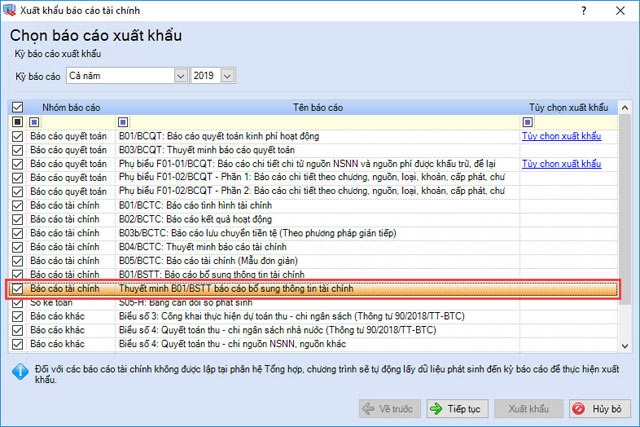
Task: Uncheck the B02/BCTC row checkbox
Action: pyautogui.click(x=17, y=220)
